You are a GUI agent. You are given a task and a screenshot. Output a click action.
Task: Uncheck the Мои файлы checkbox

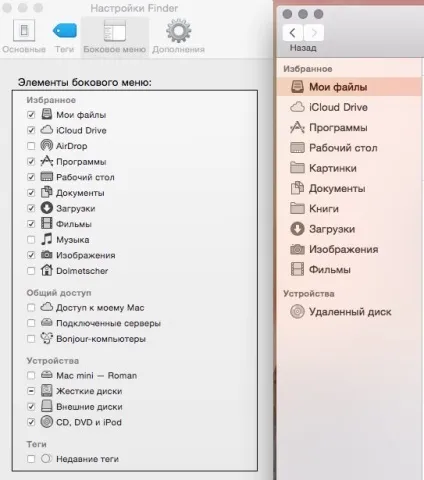point(31,115)
